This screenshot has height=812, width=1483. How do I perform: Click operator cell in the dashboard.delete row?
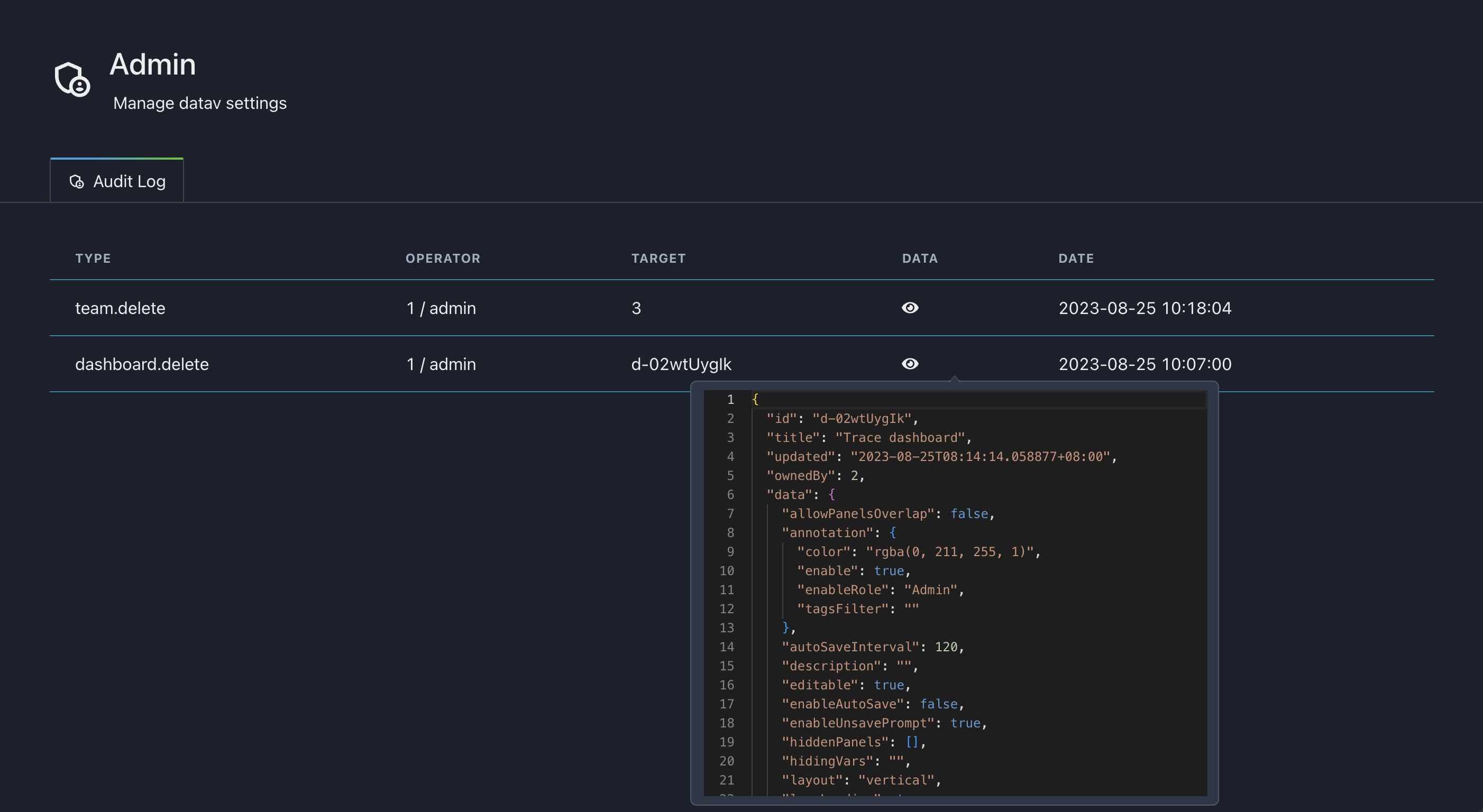[x=441, y=364]
